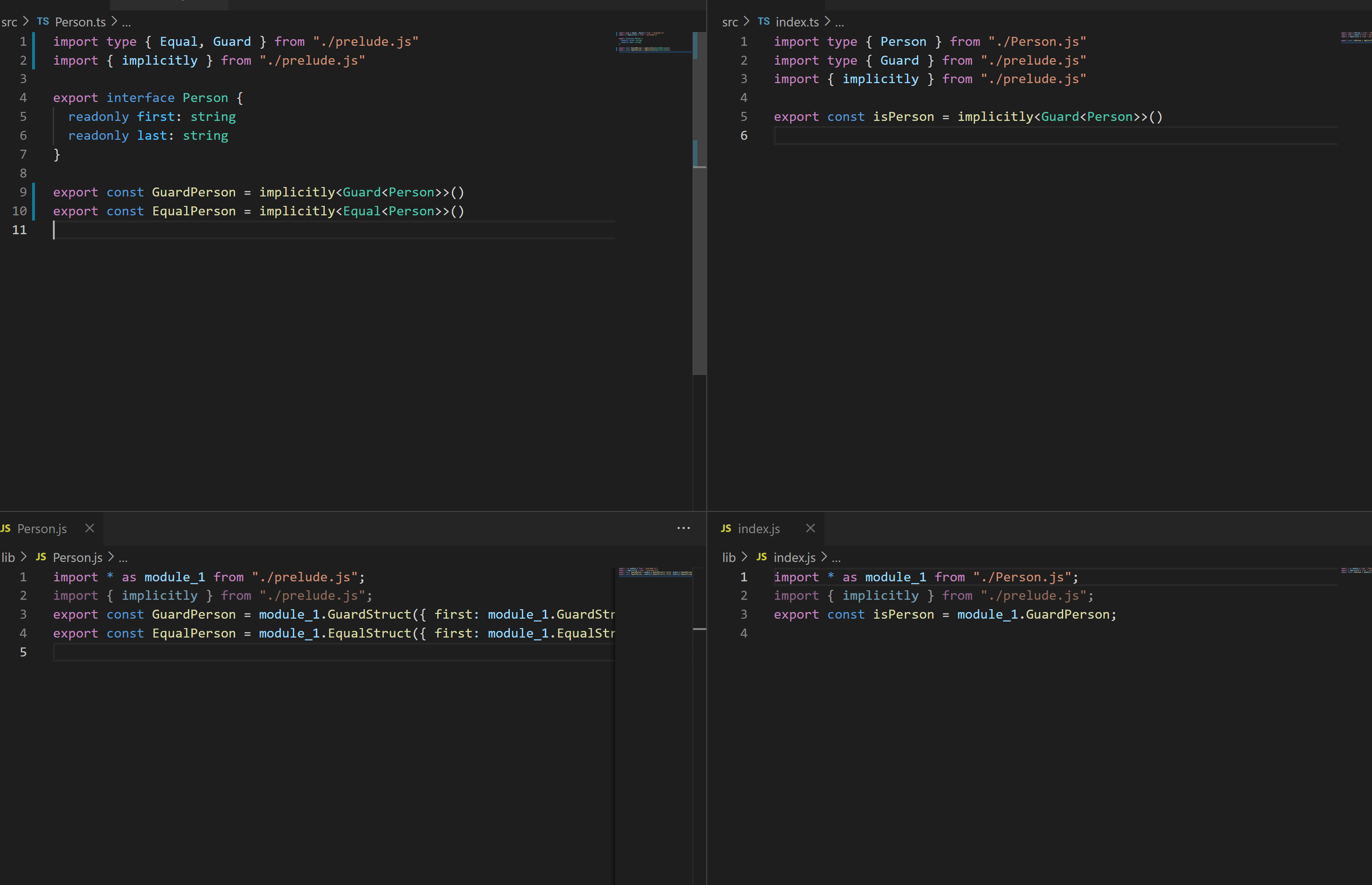Screen dimensions: 1372x885
Task: Open the lib breadcrumb in index.js editor
Action: [x=728, y=557]
